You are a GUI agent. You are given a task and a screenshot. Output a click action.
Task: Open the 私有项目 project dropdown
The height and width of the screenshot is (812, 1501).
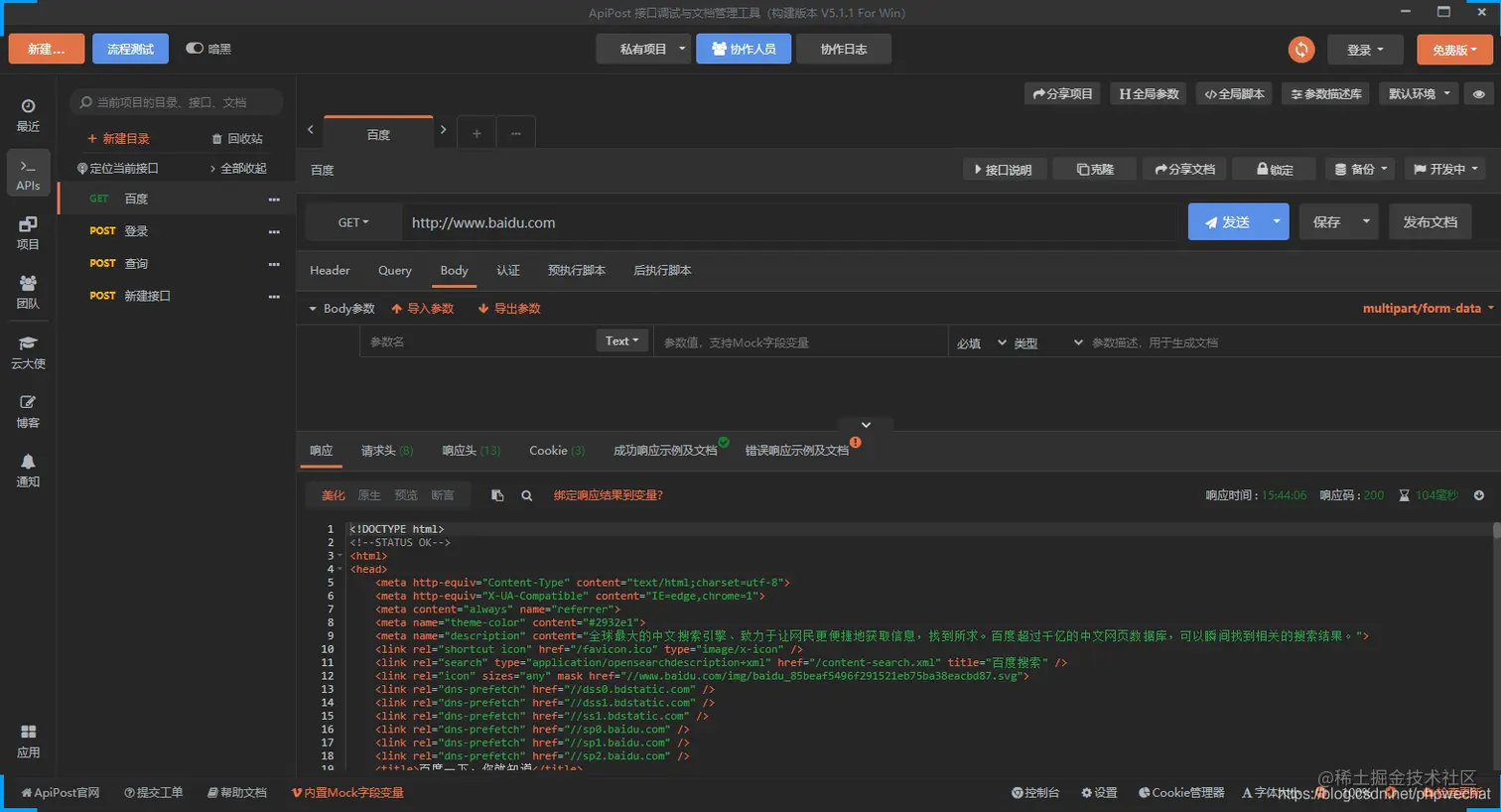click(x=643, y=49)
